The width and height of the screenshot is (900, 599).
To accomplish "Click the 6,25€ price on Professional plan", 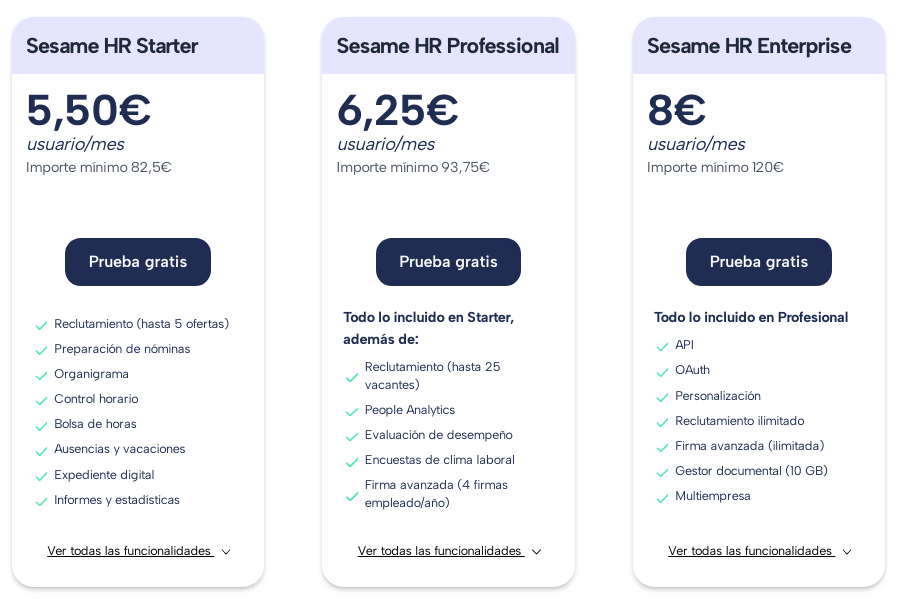I will point(397,110).
